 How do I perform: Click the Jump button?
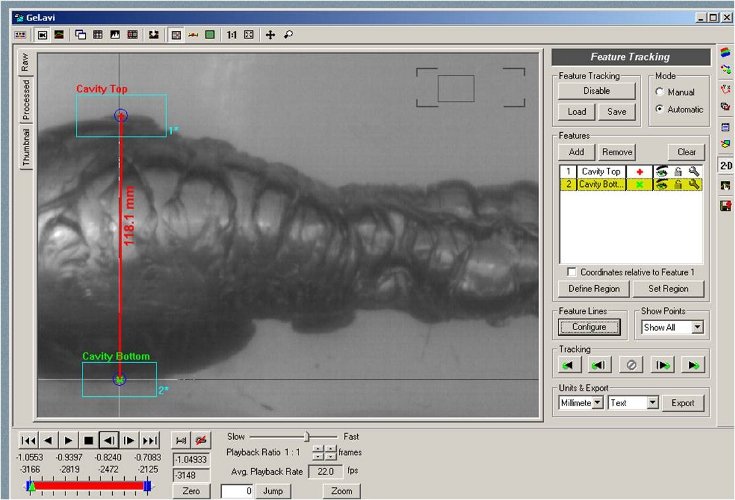click(273, 491)
